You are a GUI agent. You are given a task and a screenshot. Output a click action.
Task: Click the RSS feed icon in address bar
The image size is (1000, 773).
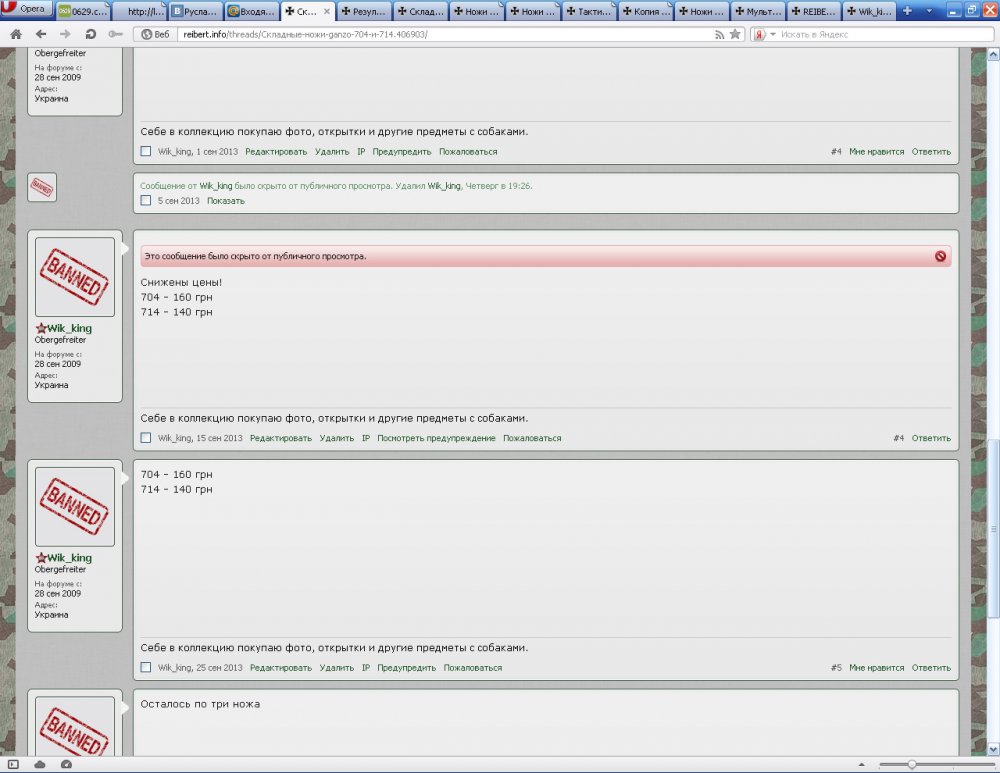(719, 34)
